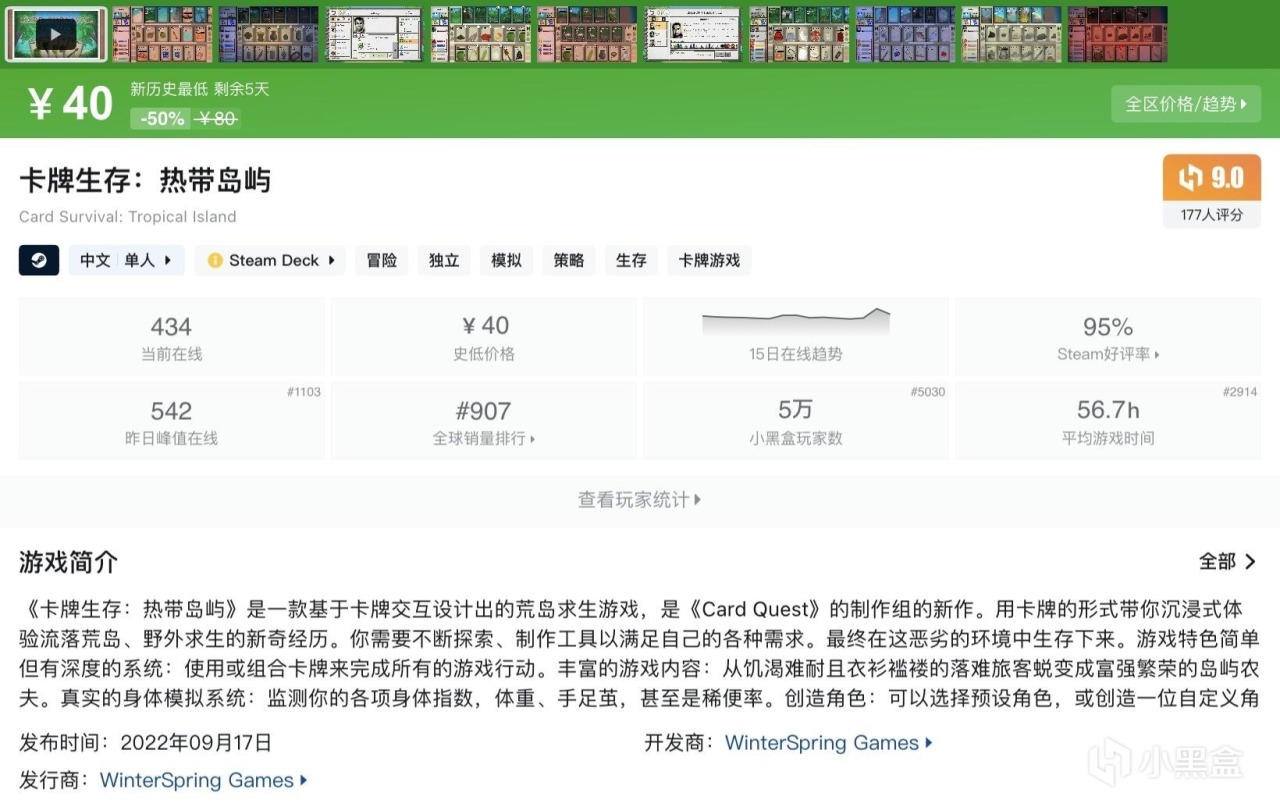1280x807 pixels.
Task: Click the 游戏简介 section heading
Action: (68, 562)
